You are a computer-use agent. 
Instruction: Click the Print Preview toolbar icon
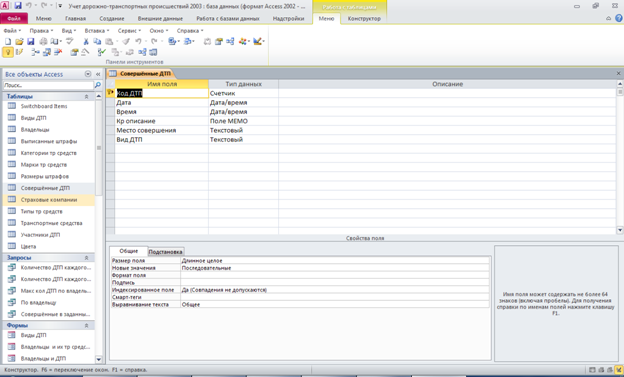click(x=55, y=41)
